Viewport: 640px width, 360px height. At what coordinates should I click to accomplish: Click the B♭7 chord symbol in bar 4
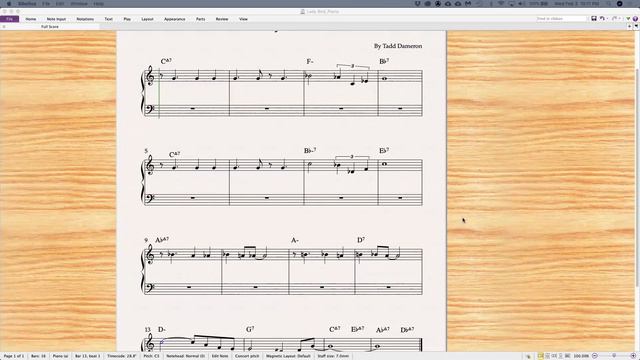pos(384,61)
